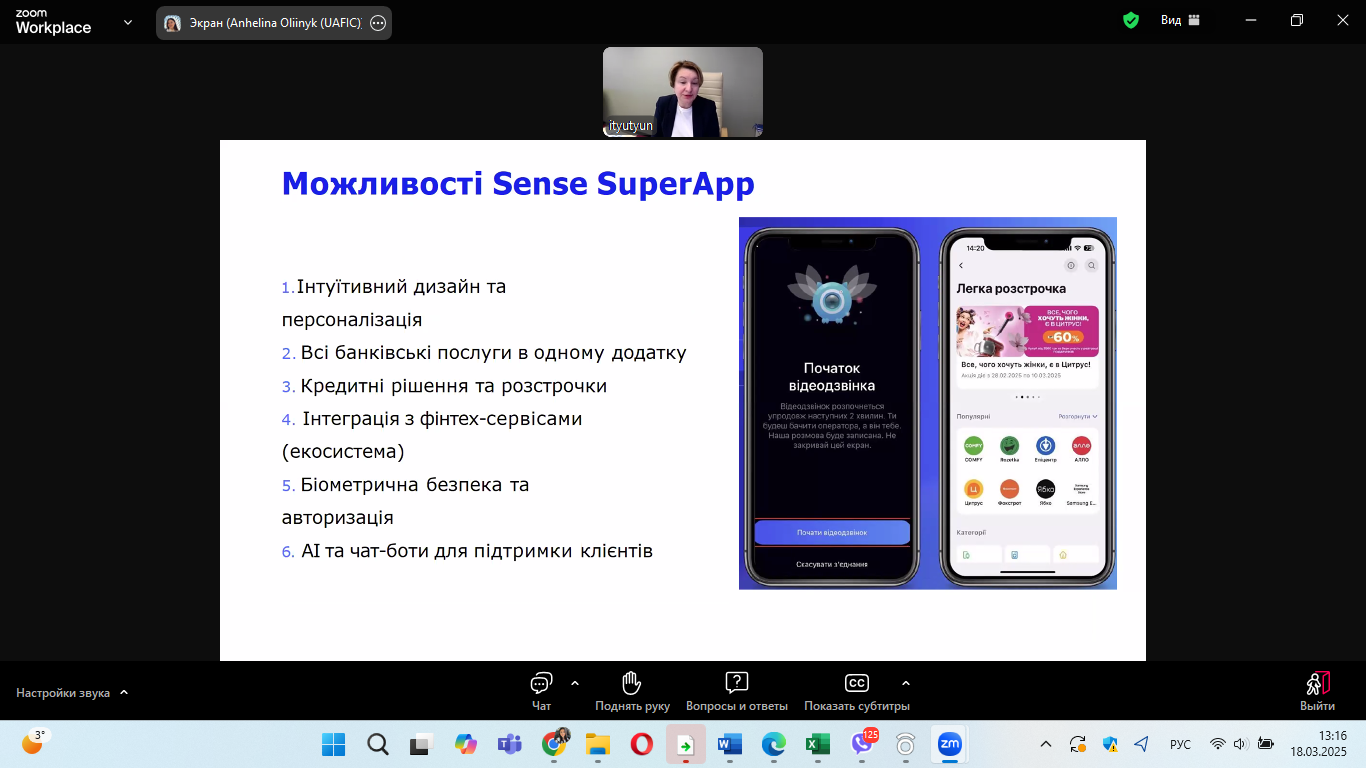Expand the audio settings chevron

pyautogui.click(x=124, y=692)
